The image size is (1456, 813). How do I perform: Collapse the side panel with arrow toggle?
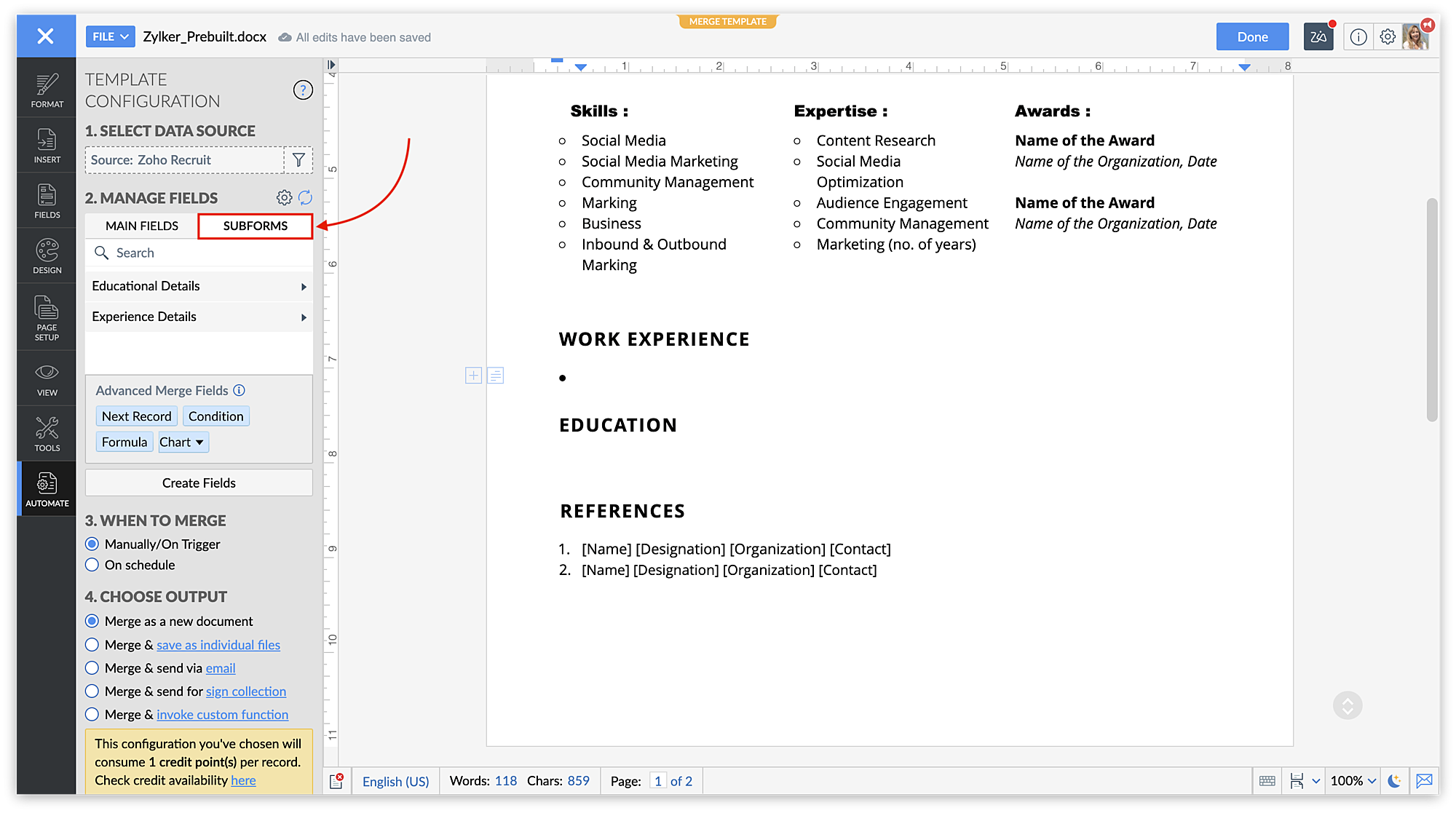pyautogui.click(x=331, y=65)
